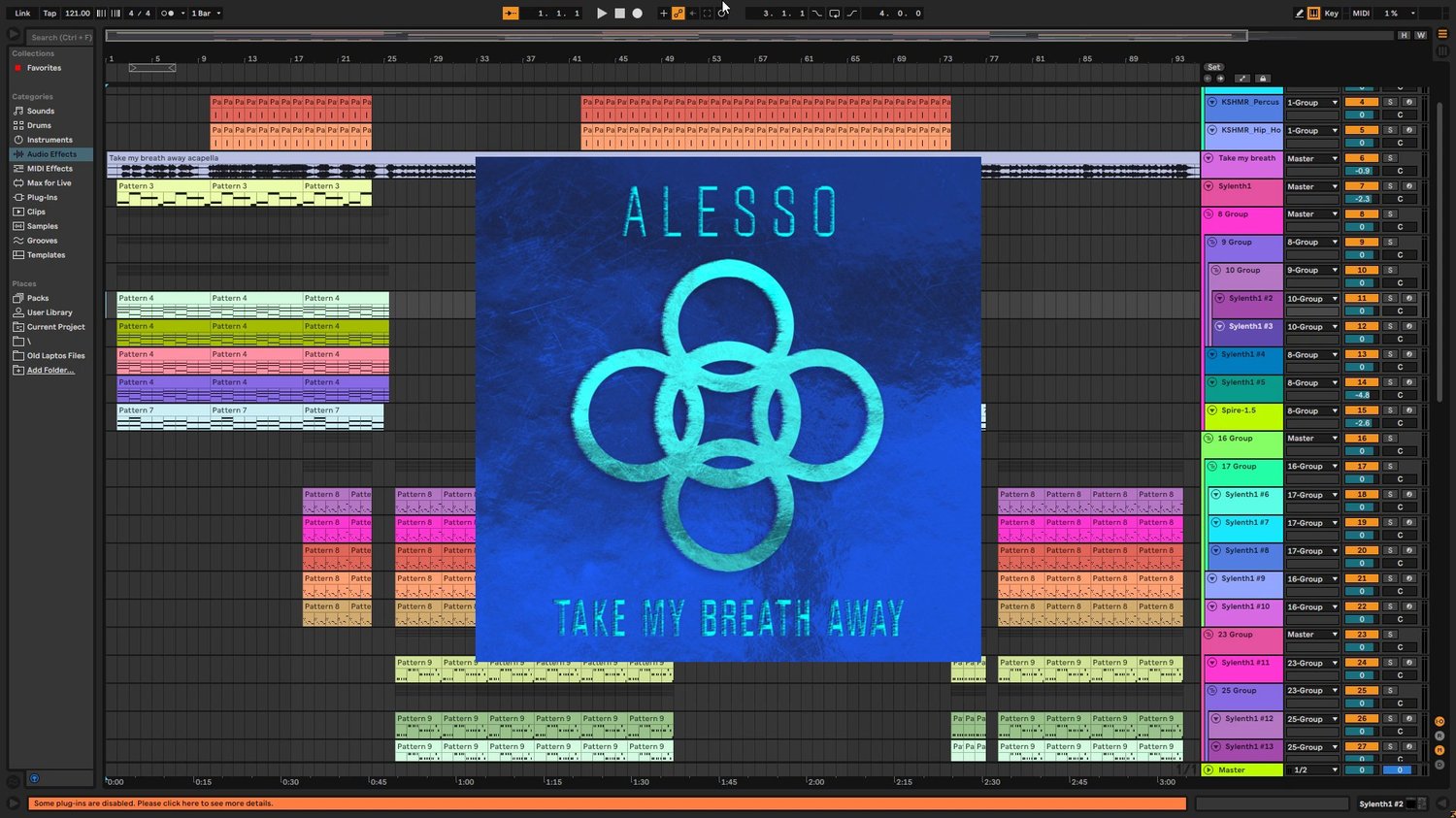Screen dimensions: 1456x818
Task: Open the quantization 1 Bar dropdown
Action: click(206, 14)
